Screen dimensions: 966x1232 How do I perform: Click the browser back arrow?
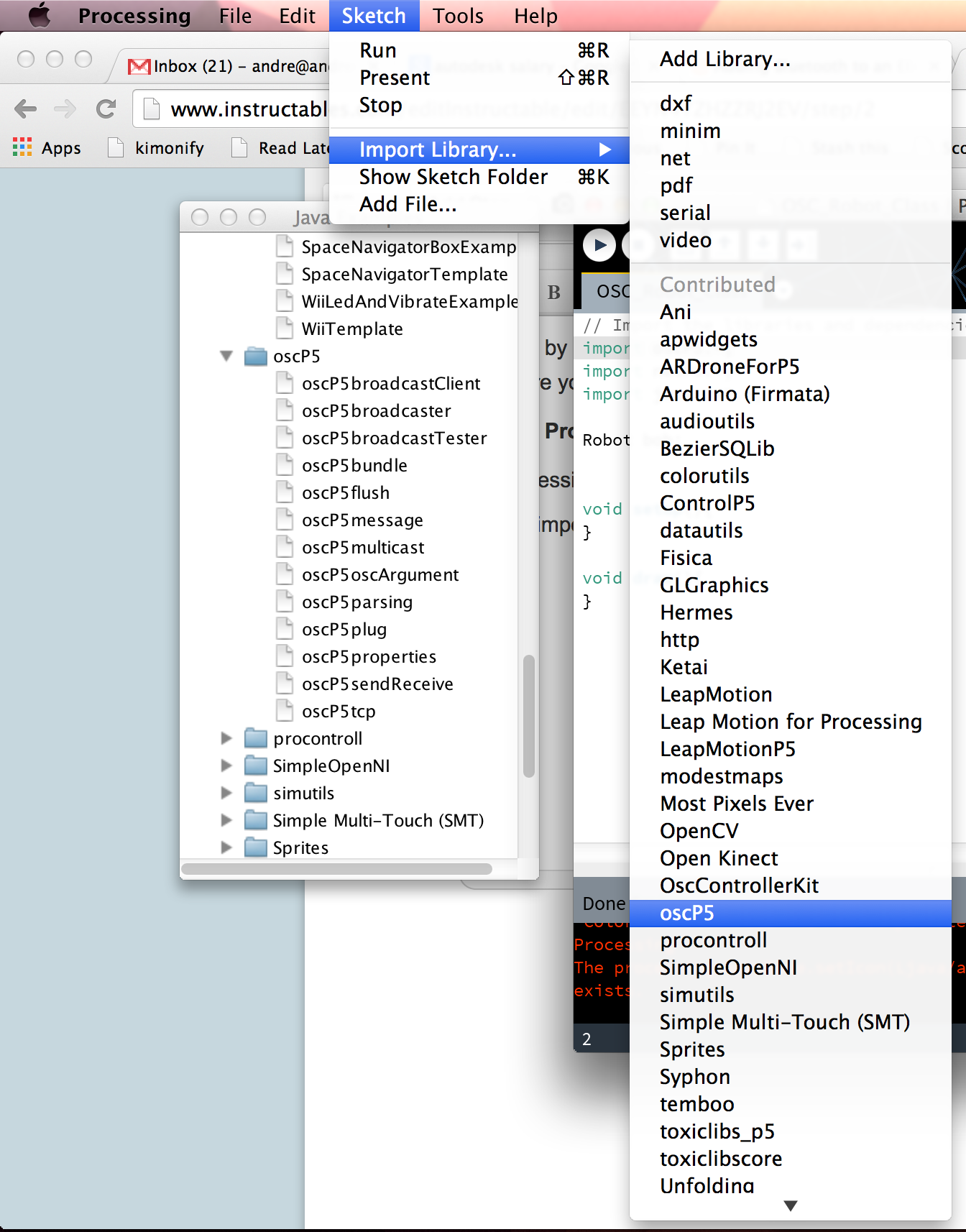[26, 109]
